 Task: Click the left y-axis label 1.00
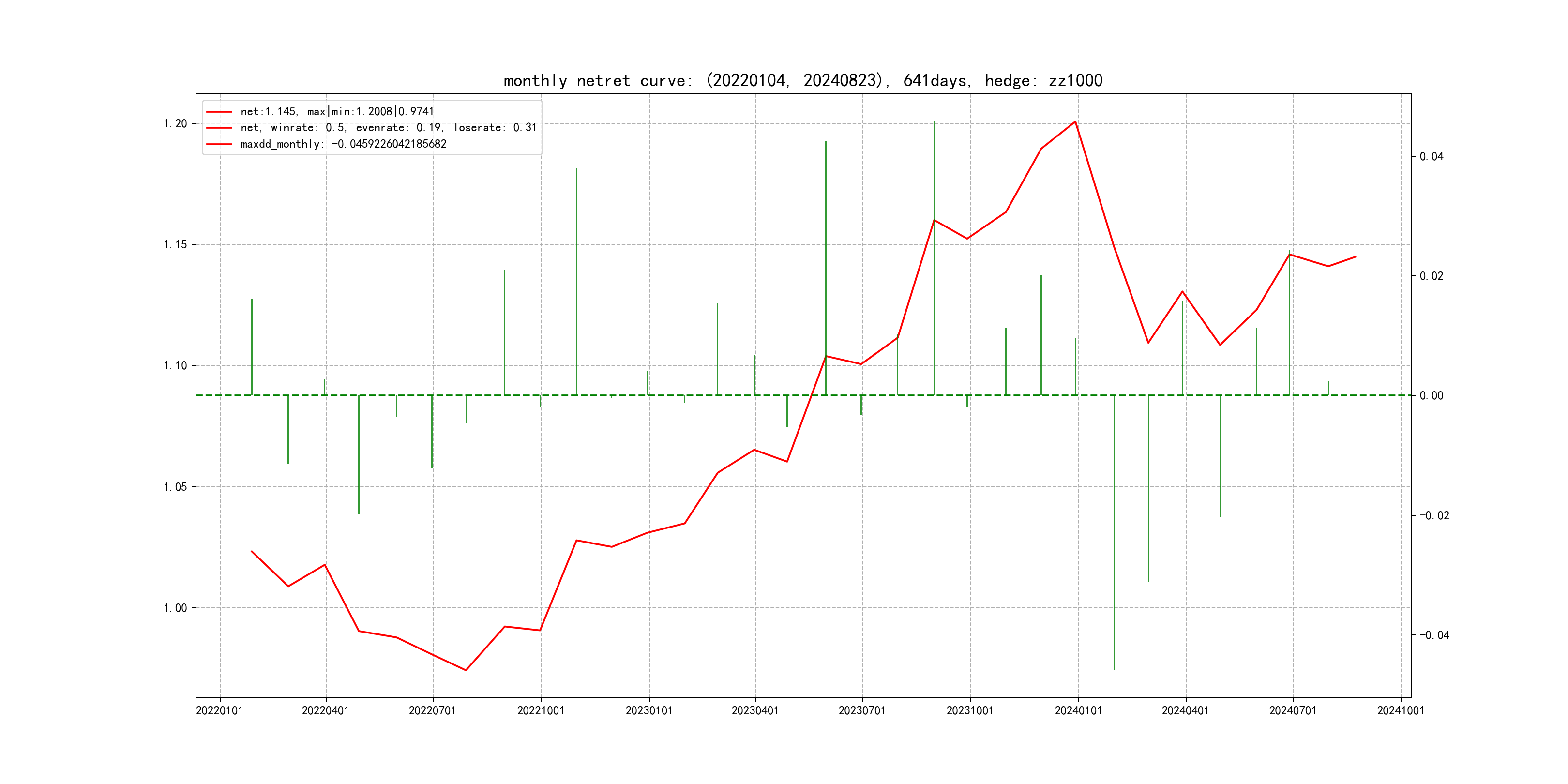tap(175, 607)
